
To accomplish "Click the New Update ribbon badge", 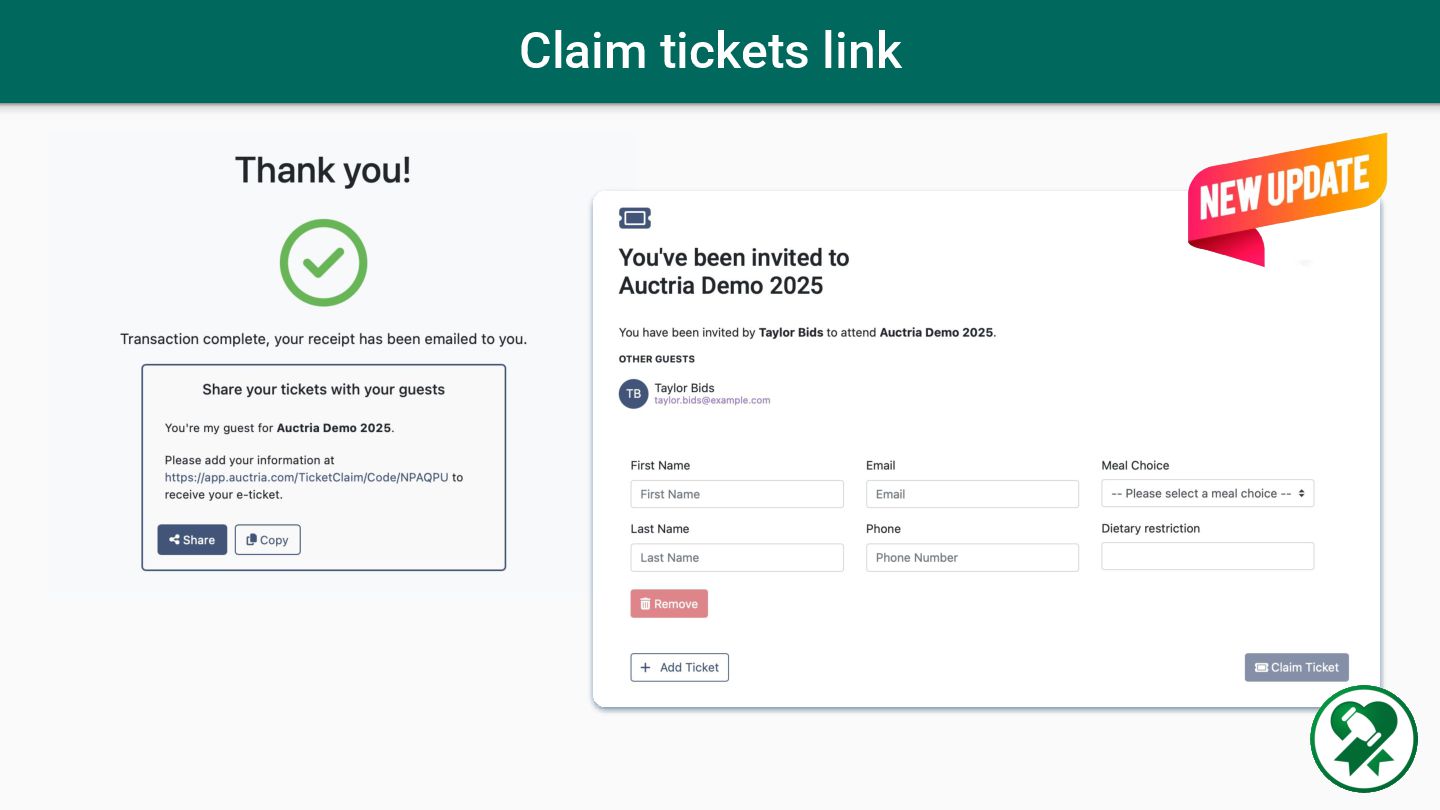I will [1286, 193].
